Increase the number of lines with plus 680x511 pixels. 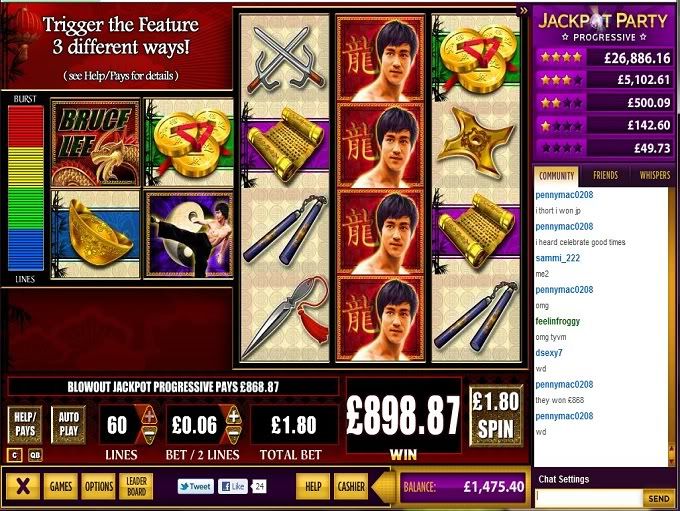pos(149,415)
